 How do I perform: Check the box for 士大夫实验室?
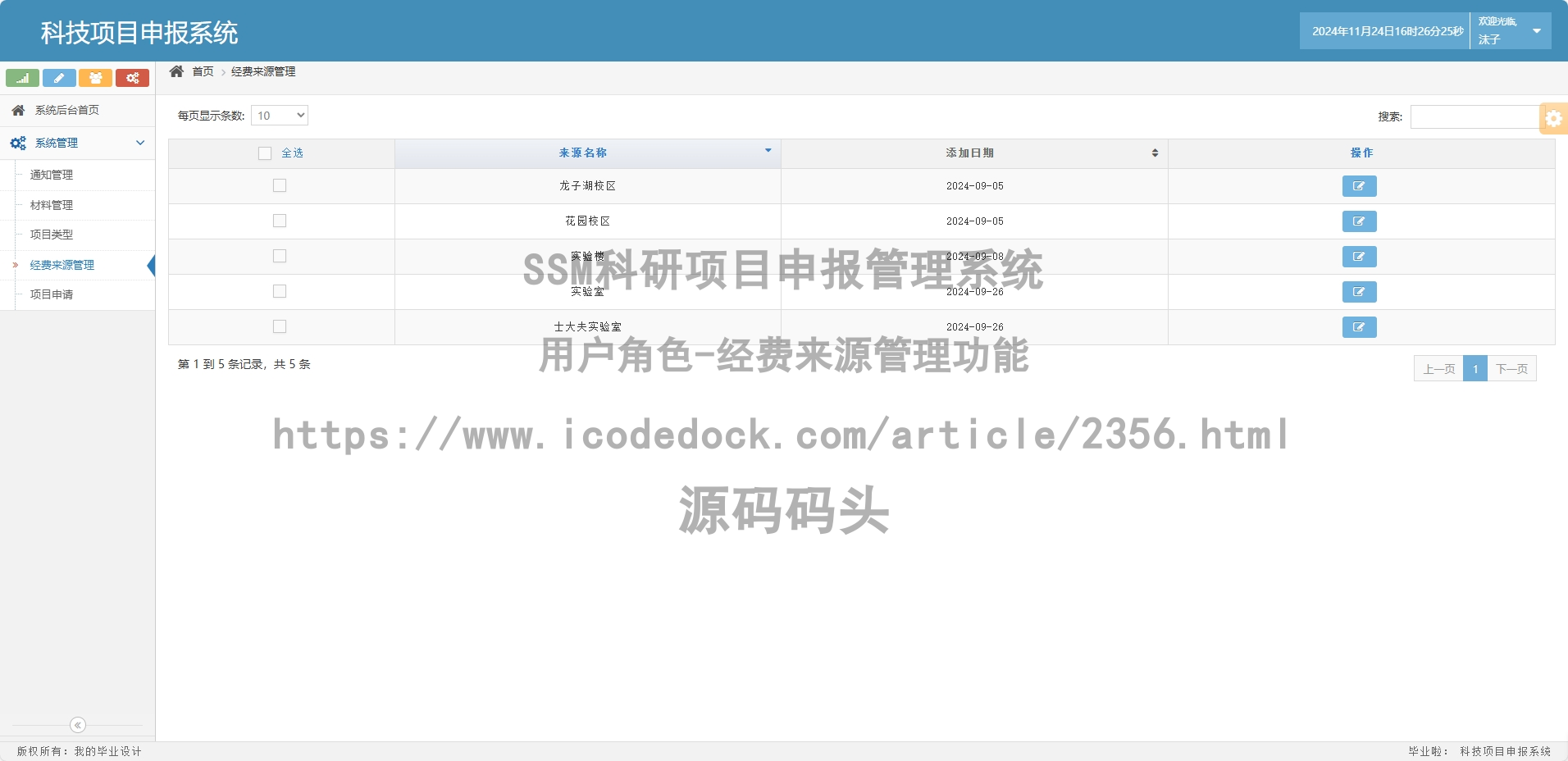(280, 326)
